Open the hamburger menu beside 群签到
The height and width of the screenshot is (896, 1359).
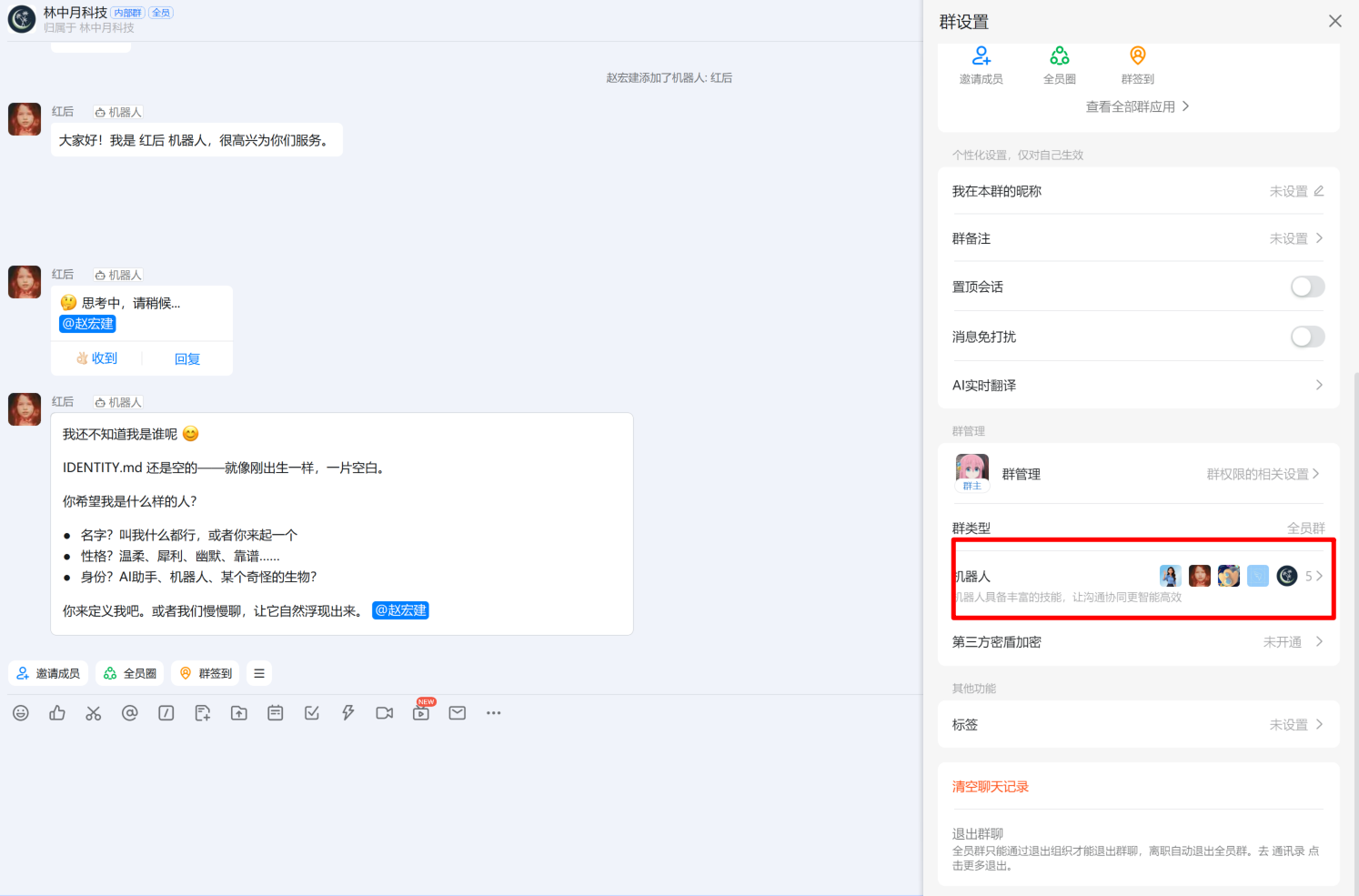[x=259, y=673]
